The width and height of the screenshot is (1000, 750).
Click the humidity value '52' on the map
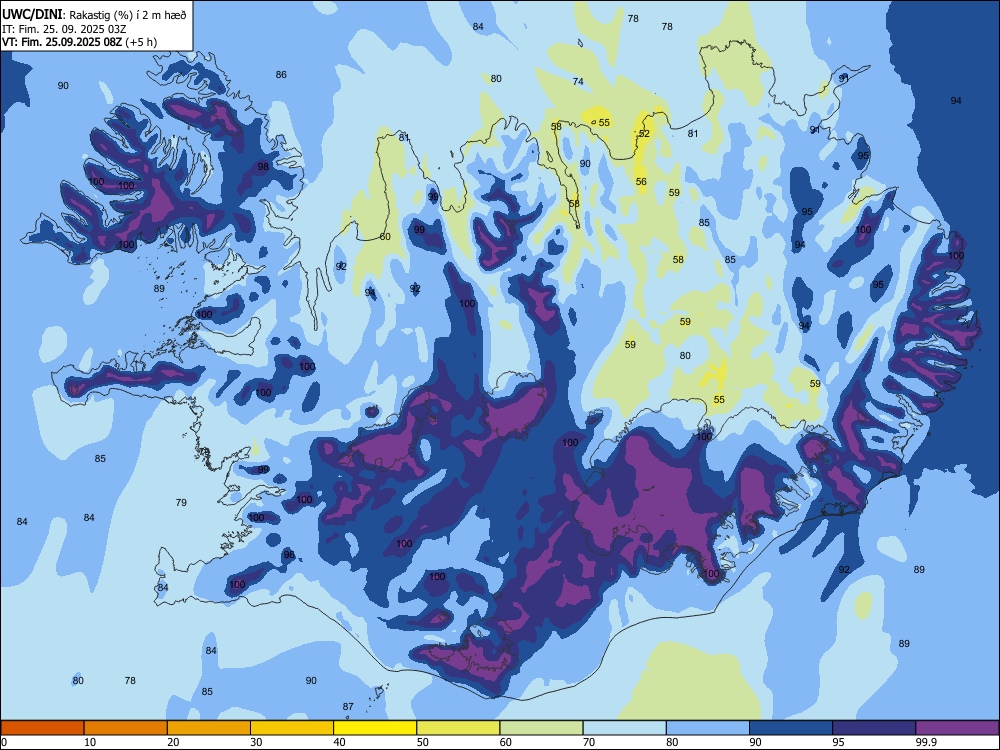coord(644,133)
